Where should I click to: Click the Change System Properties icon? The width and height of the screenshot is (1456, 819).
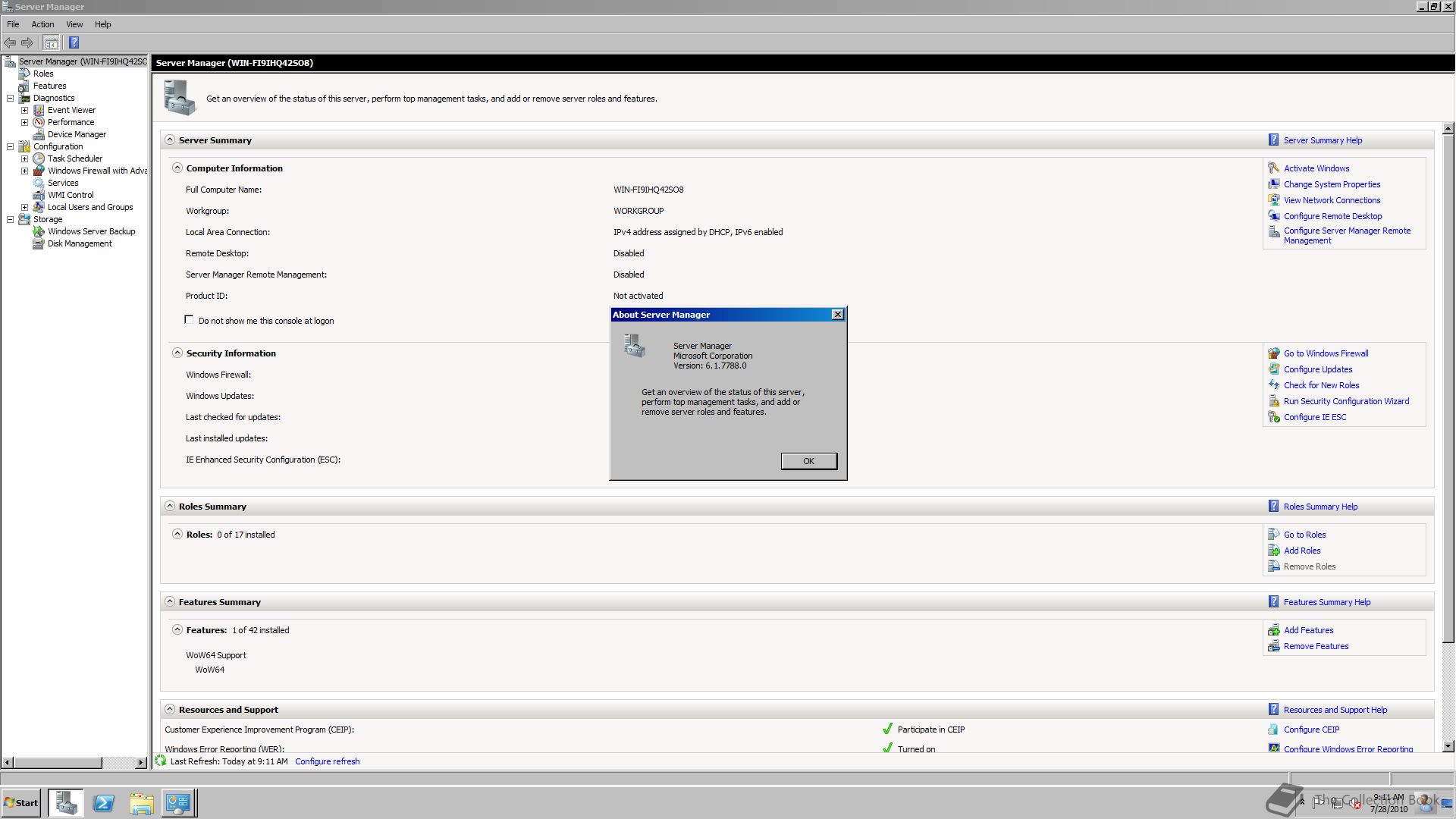(1274, 184)
